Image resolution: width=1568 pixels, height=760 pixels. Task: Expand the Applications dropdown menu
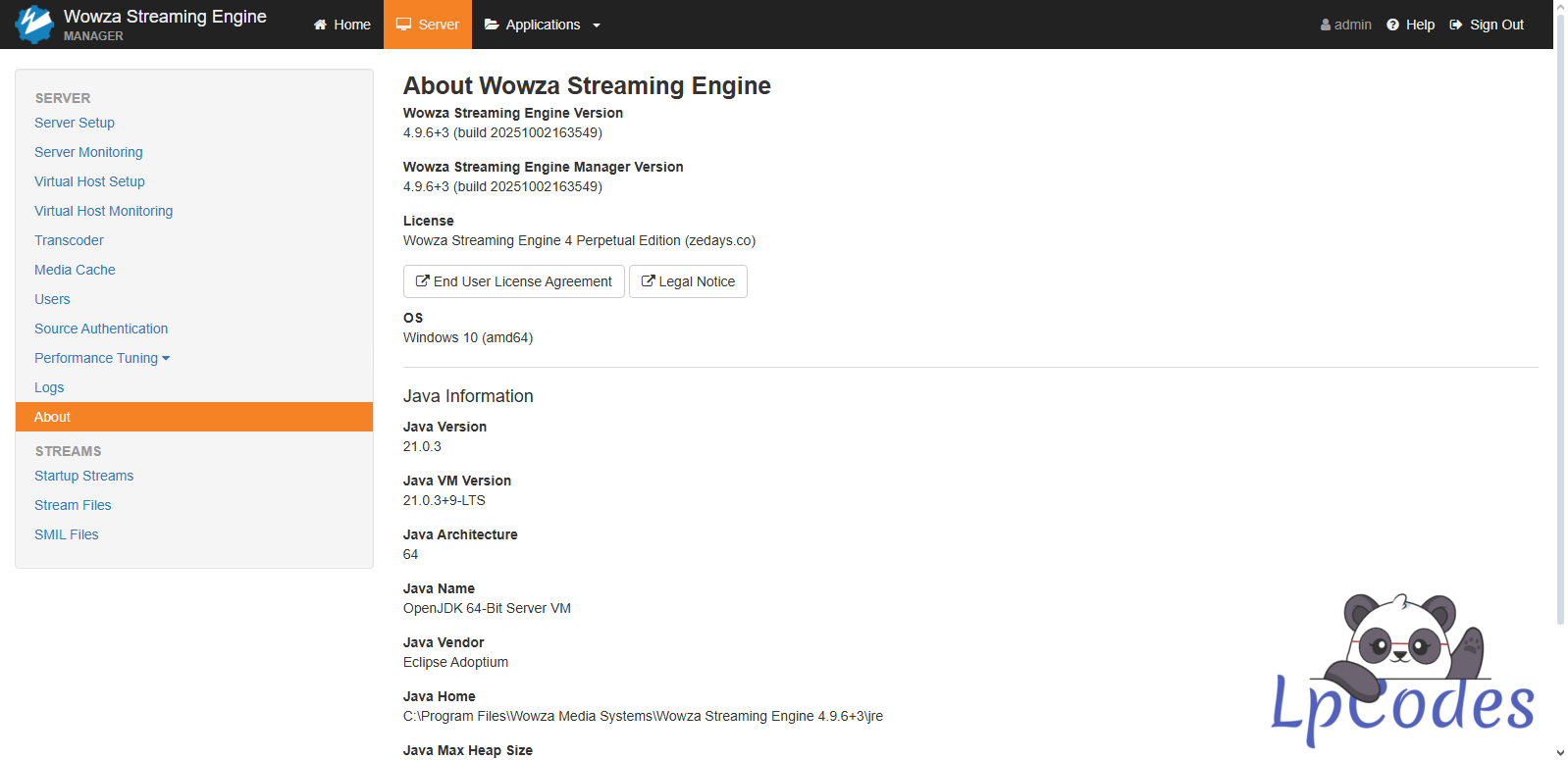point(543,25)
